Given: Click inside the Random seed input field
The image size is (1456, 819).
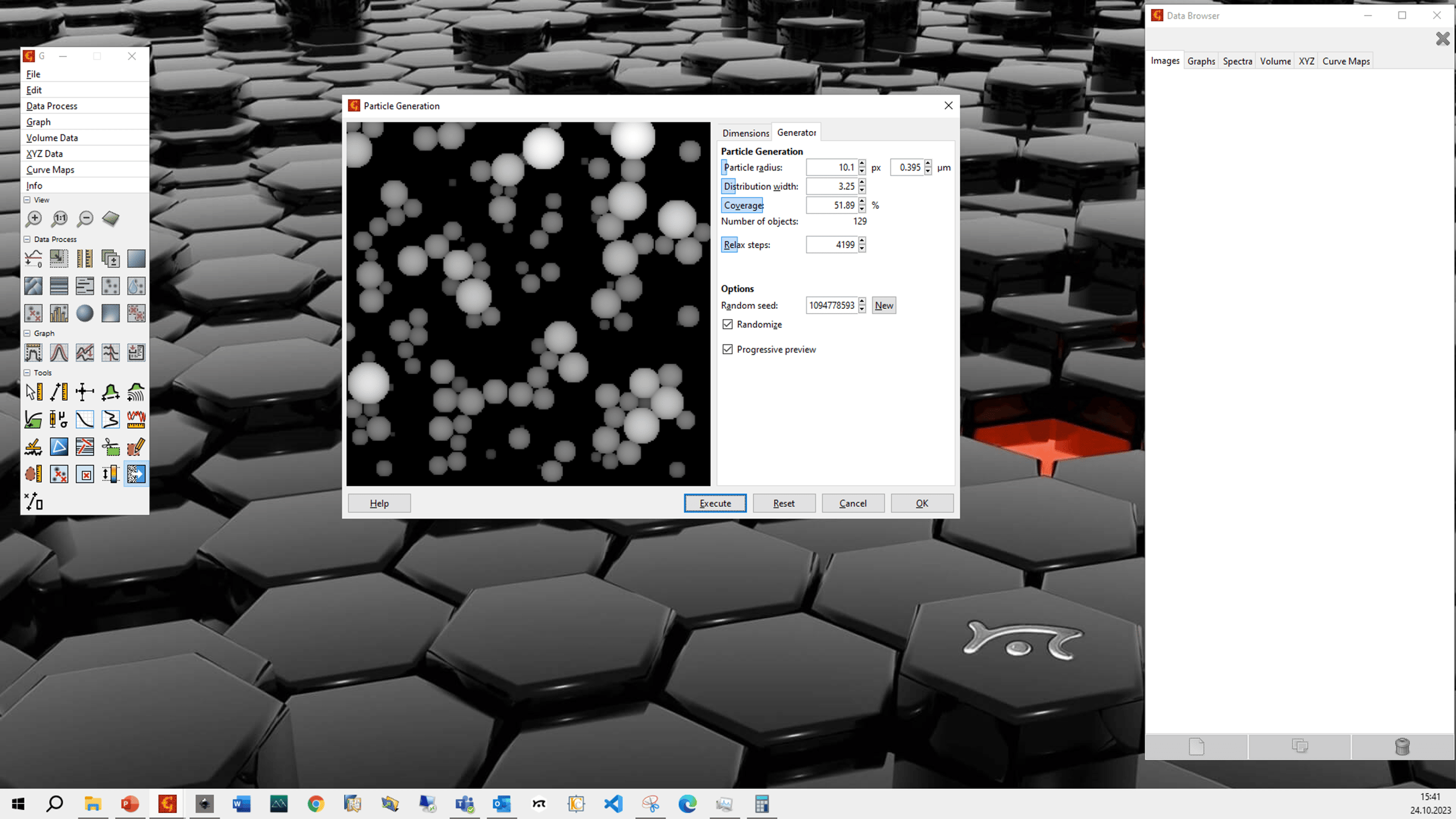Looking at the screenshot, I should click(831, 305).
